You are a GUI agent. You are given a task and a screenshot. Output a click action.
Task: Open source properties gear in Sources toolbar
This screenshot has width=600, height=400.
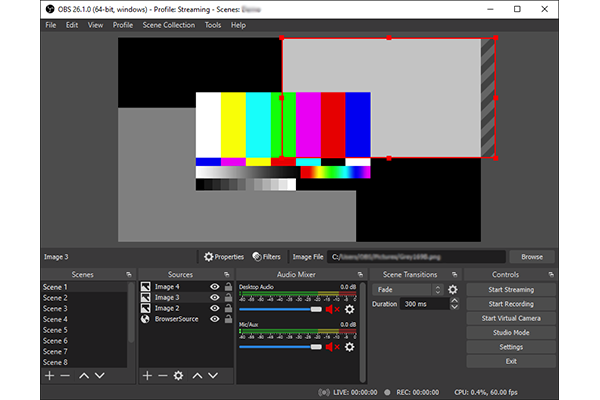tap(179, 375)
